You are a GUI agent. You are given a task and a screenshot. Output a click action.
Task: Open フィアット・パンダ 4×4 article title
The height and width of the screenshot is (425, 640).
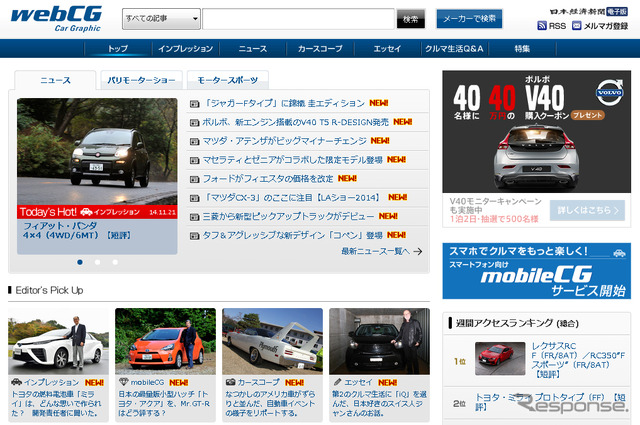[76, 230]
